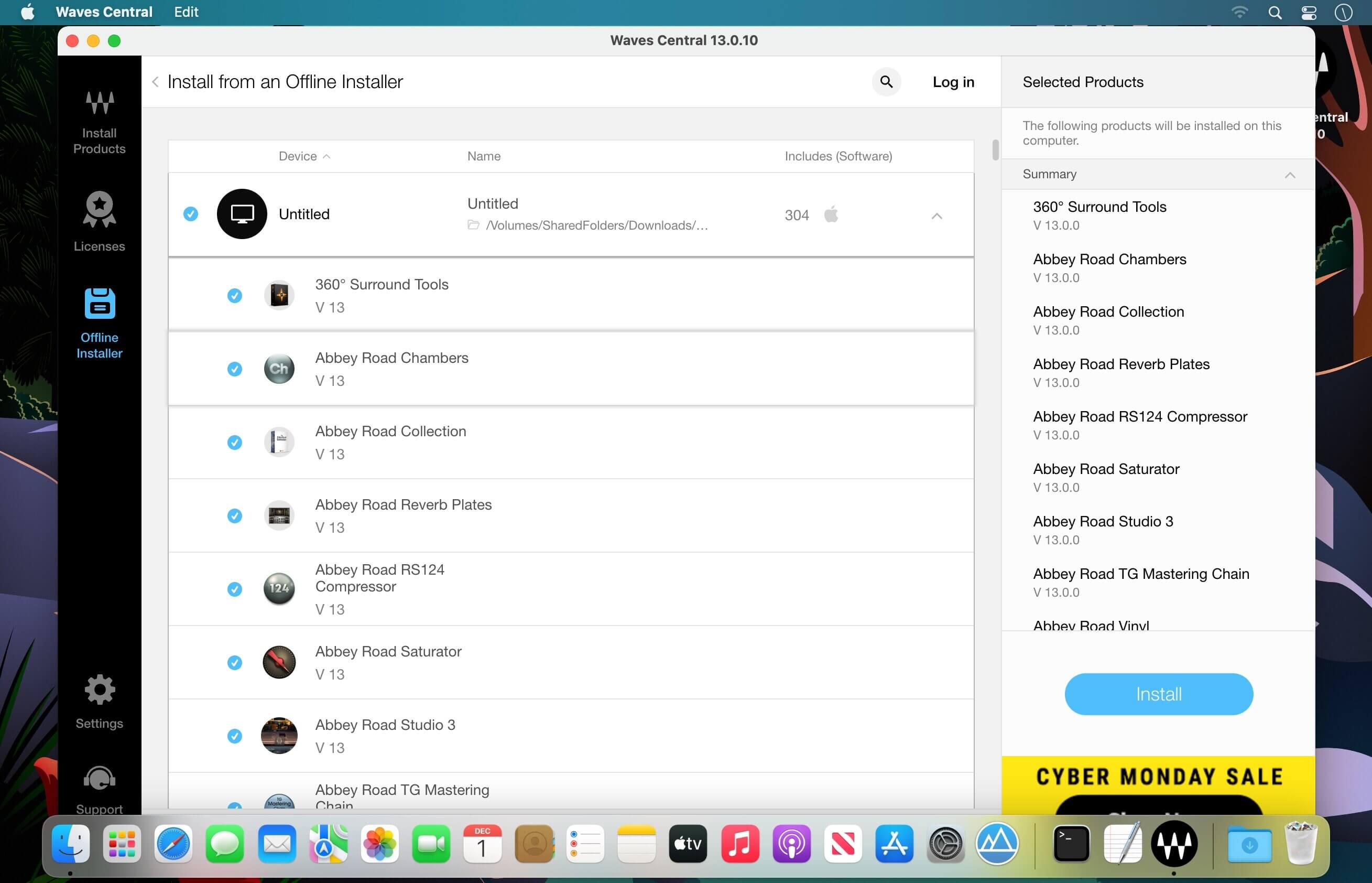Collapse the Untitled device product list
1372x883 pixels.
point(937,216)
